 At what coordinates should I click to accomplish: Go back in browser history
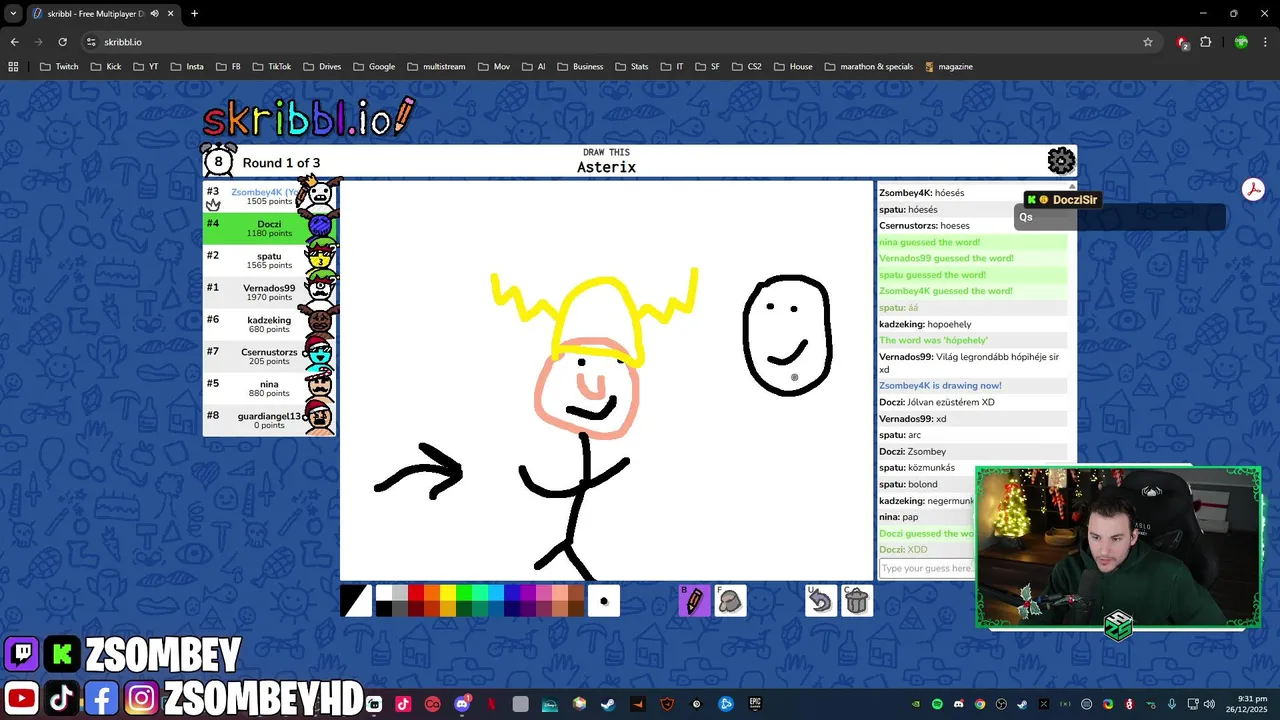(14, 42)
